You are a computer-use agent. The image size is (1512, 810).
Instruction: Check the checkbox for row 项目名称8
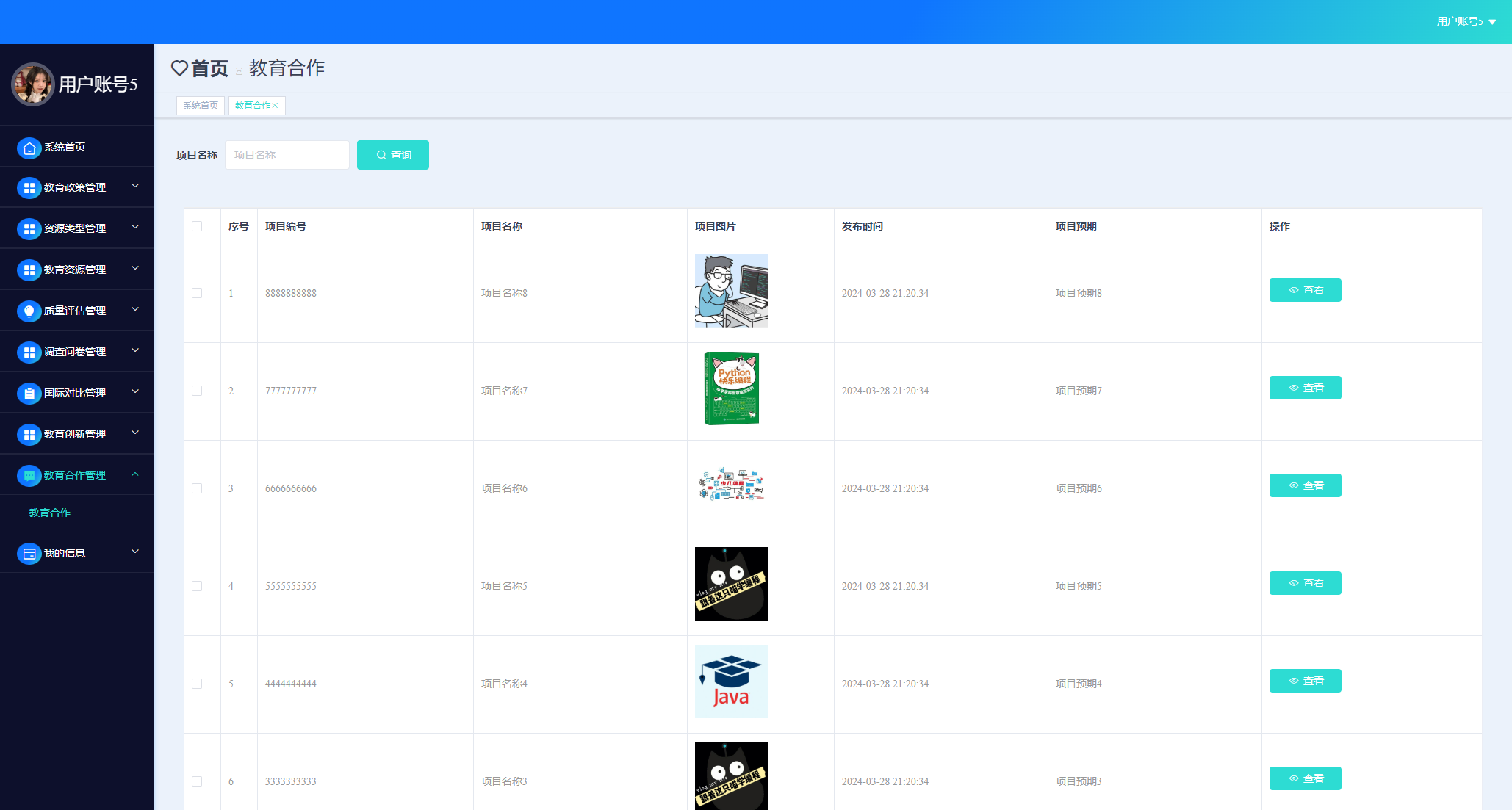(197, 293)
